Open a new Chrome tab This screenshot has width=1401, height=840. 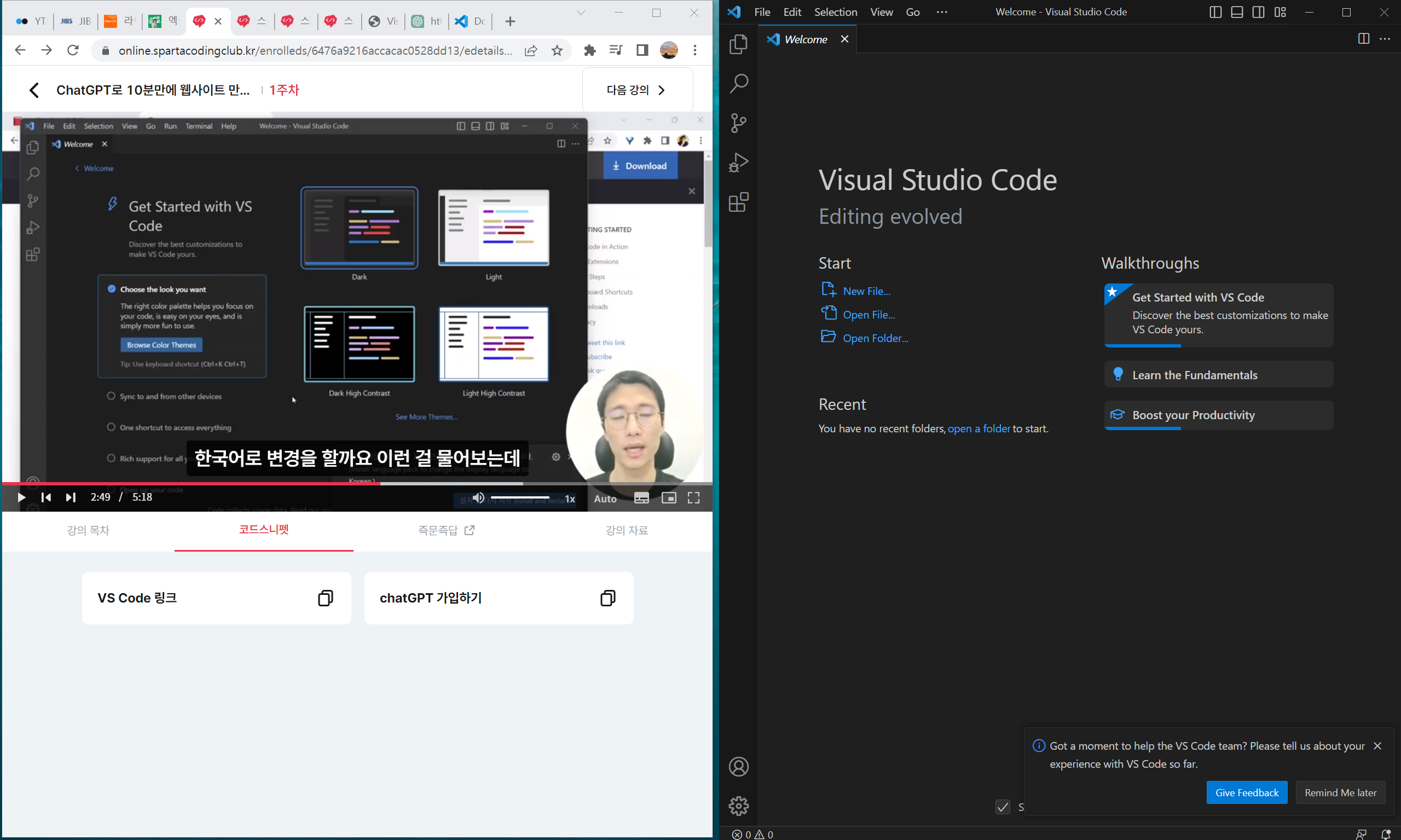(510, 21)
